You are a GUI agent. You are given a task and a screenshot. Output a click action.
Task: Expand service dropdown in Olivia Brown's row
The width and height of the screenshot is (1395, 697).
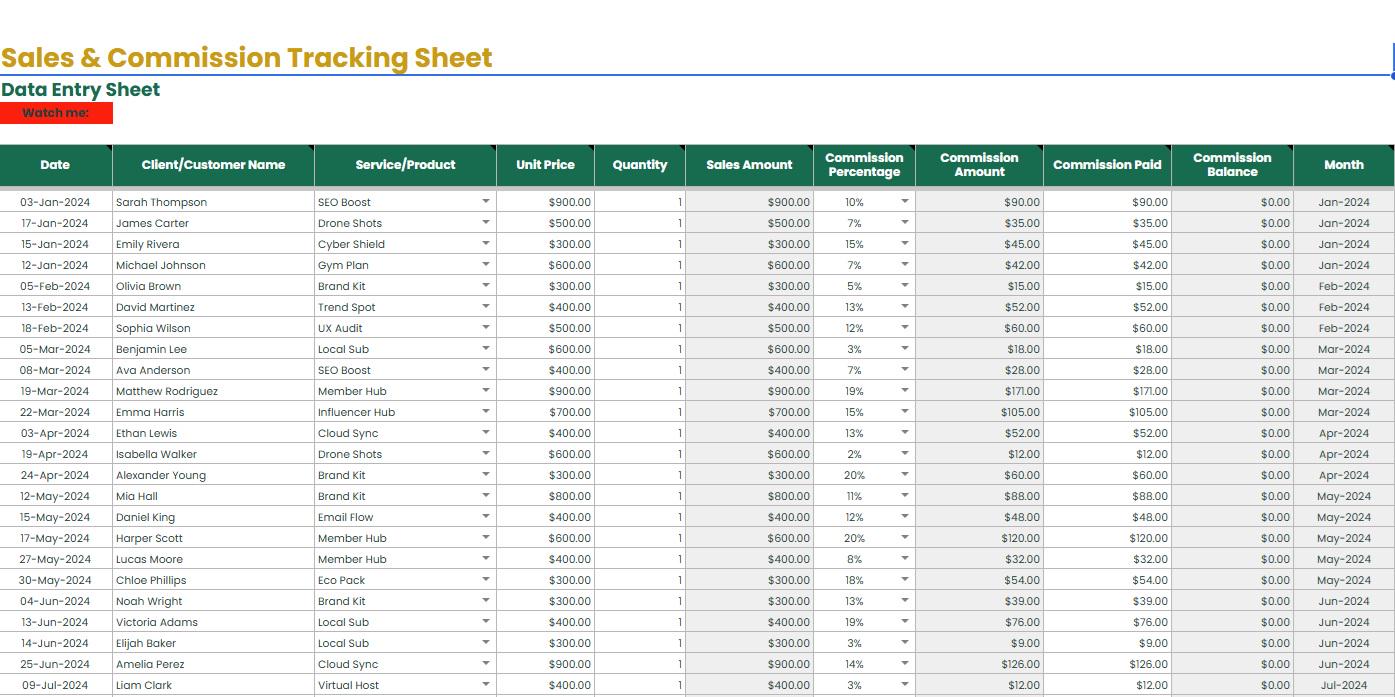[486, 286]
